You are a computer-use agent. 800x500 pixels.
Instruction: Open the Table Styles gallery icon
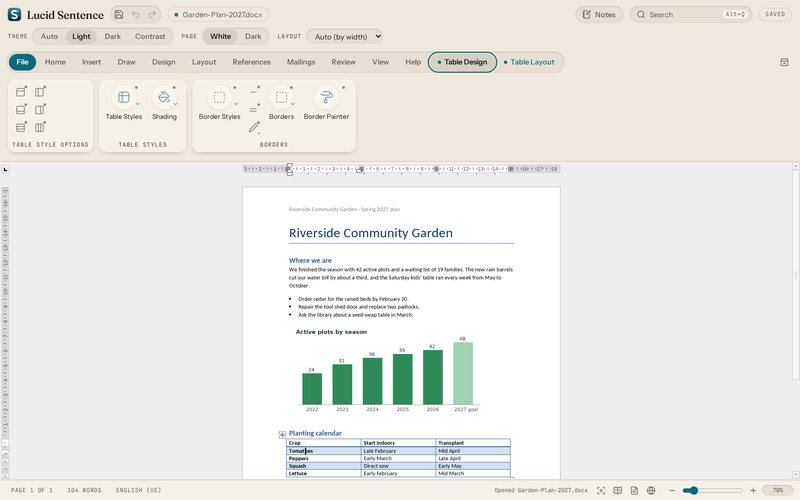click(123, 97)
